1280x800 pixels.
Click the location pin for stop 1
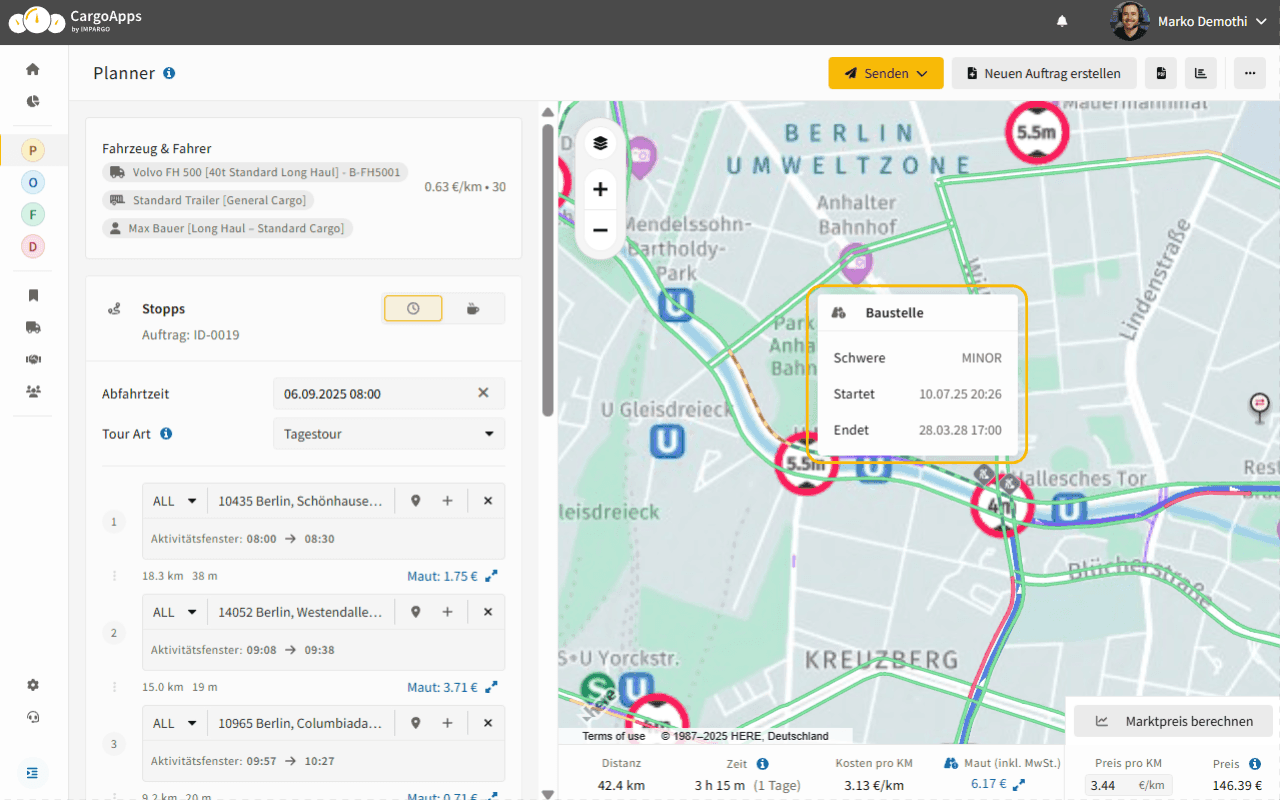tap(416, 501)
